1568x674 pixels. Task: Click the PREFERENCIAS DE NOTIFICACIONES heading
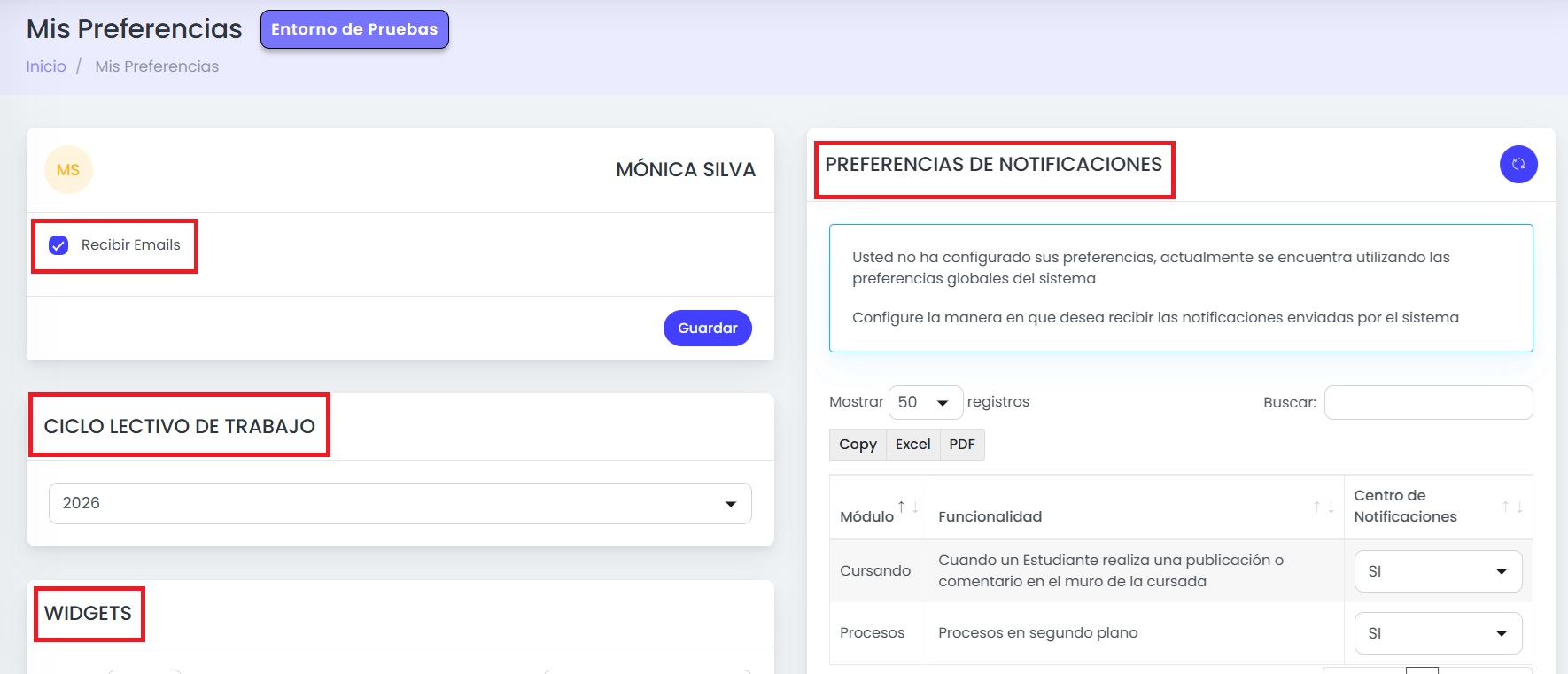[994, 165]
